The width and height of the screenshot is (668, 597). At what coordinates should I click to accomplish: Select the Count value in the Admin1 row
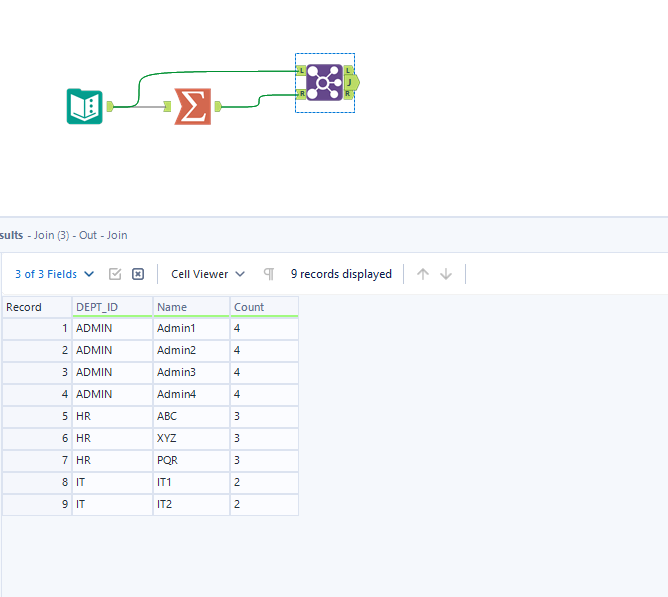264,329
